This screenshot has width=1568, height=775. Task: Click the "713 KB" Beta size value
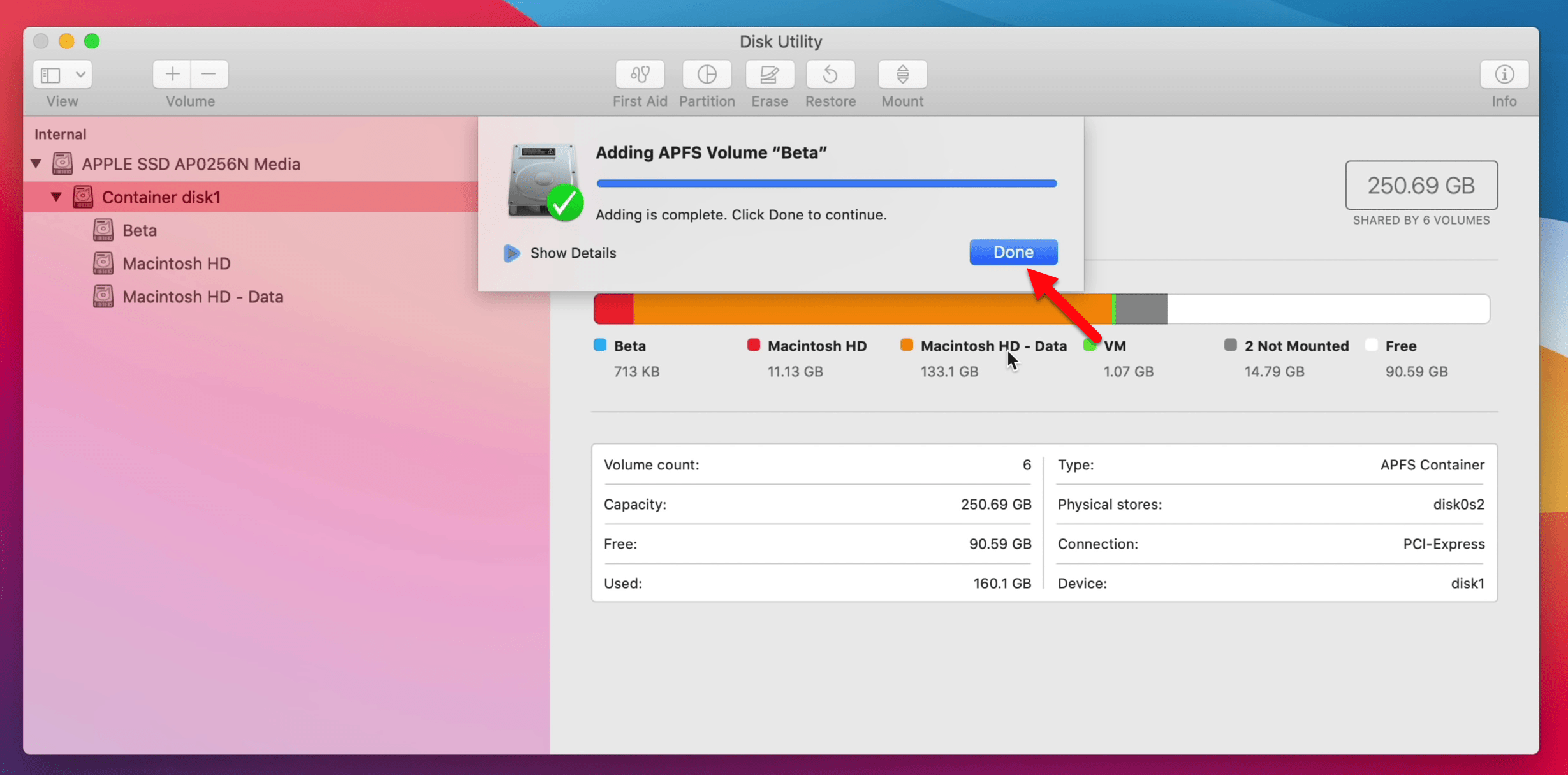[636, 372]
